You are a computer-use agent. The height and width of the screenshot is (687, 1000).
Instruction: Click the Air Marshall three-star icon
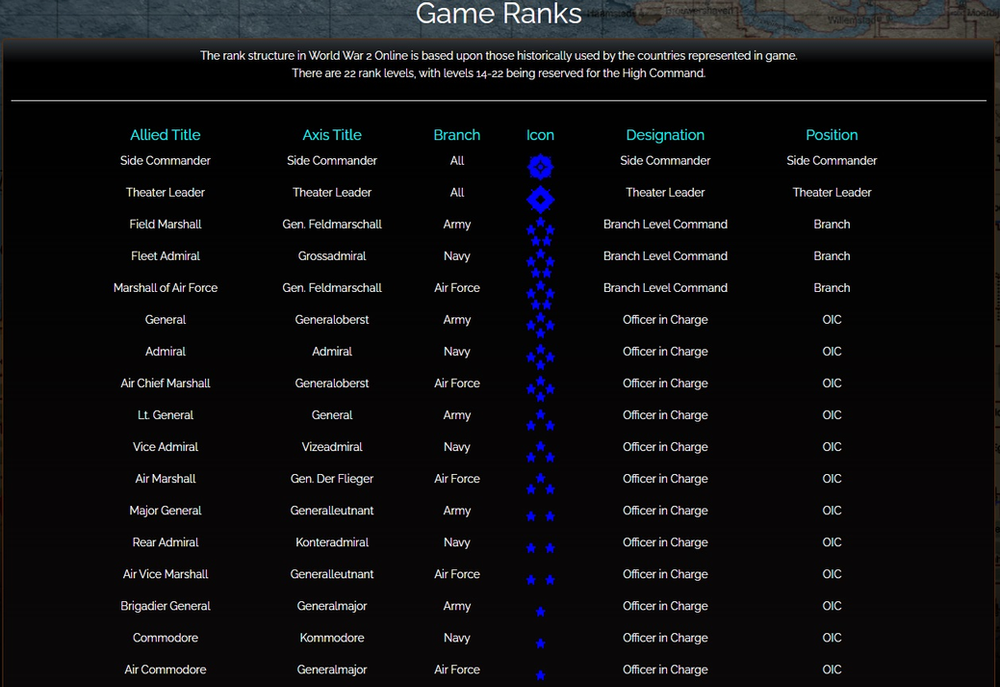[540, 484]
